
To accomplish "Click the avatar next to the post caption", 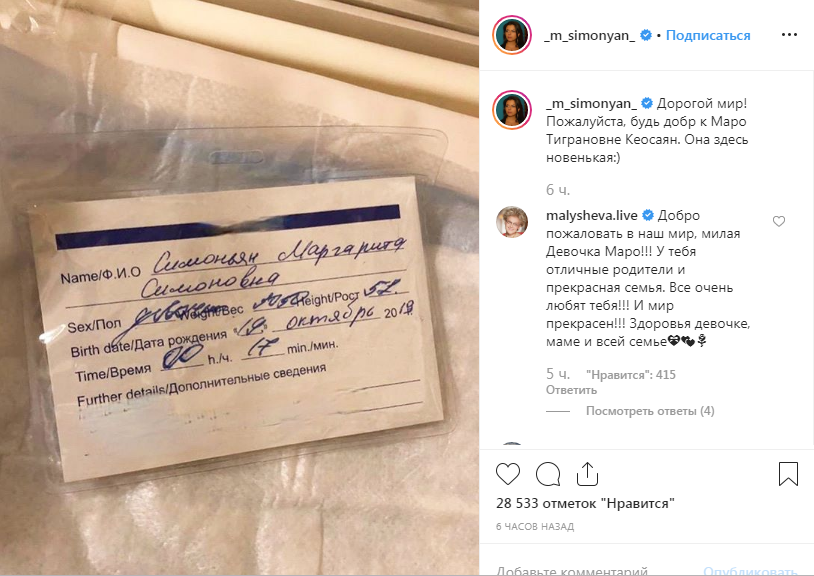I will (x=512, y=109).
